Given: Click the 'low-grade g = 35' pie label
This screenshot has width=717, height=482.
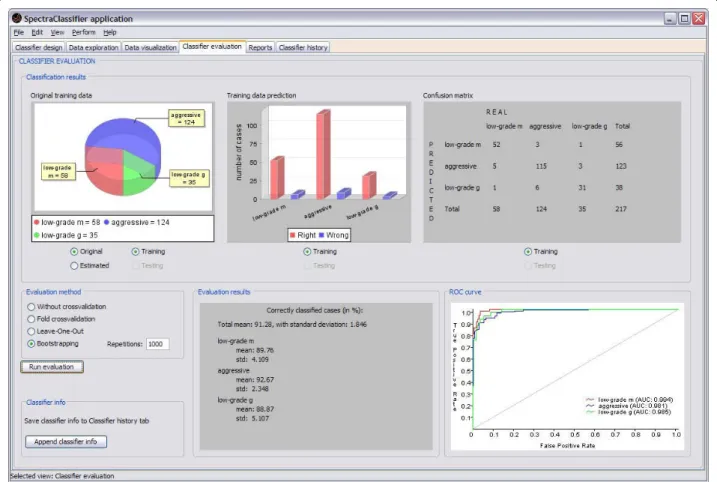Looking at the screenshot, I should [x=189, y=178].
